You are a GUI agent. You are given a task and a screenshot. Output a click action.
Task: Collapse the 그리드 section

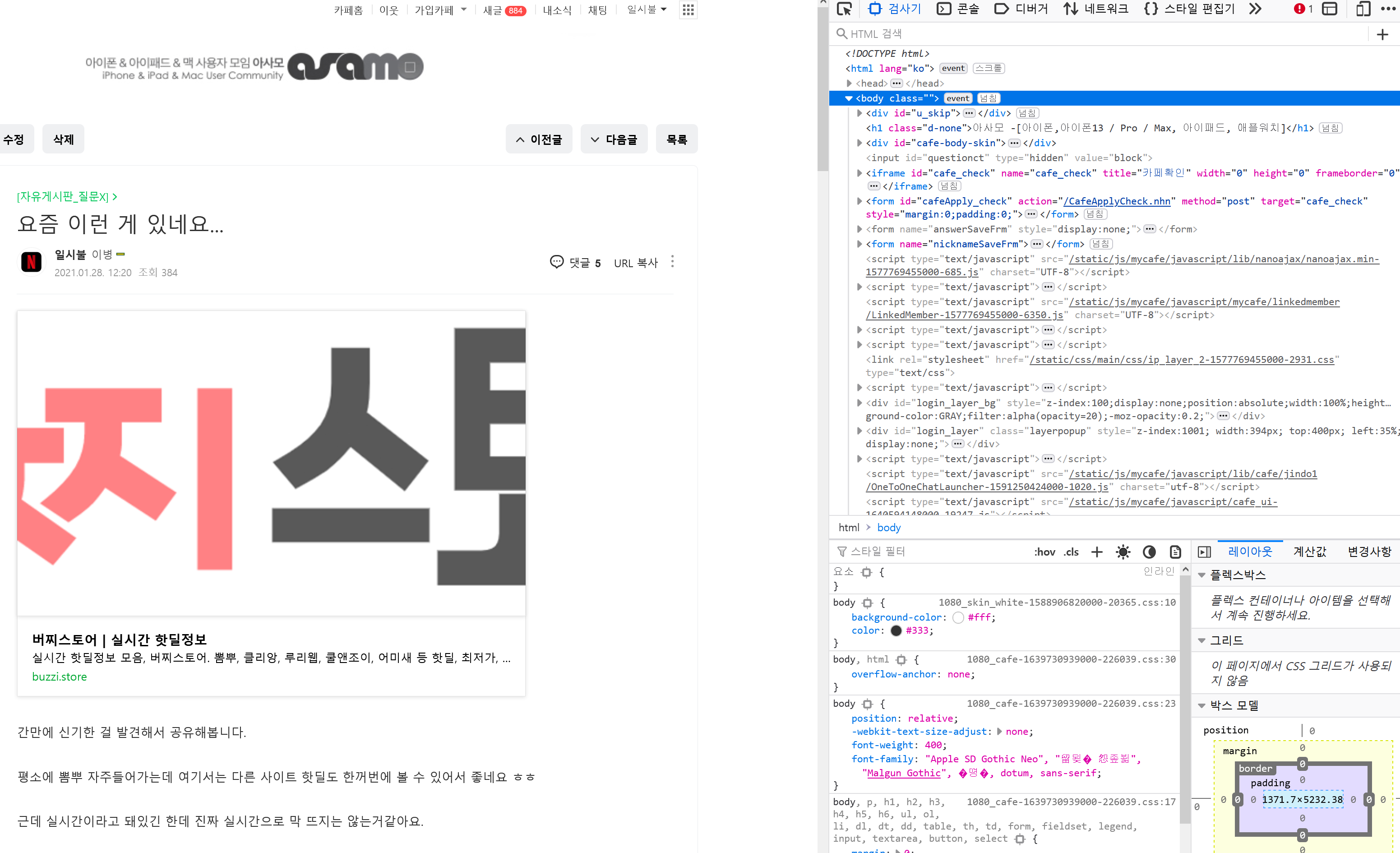(x=1201, y=640)
